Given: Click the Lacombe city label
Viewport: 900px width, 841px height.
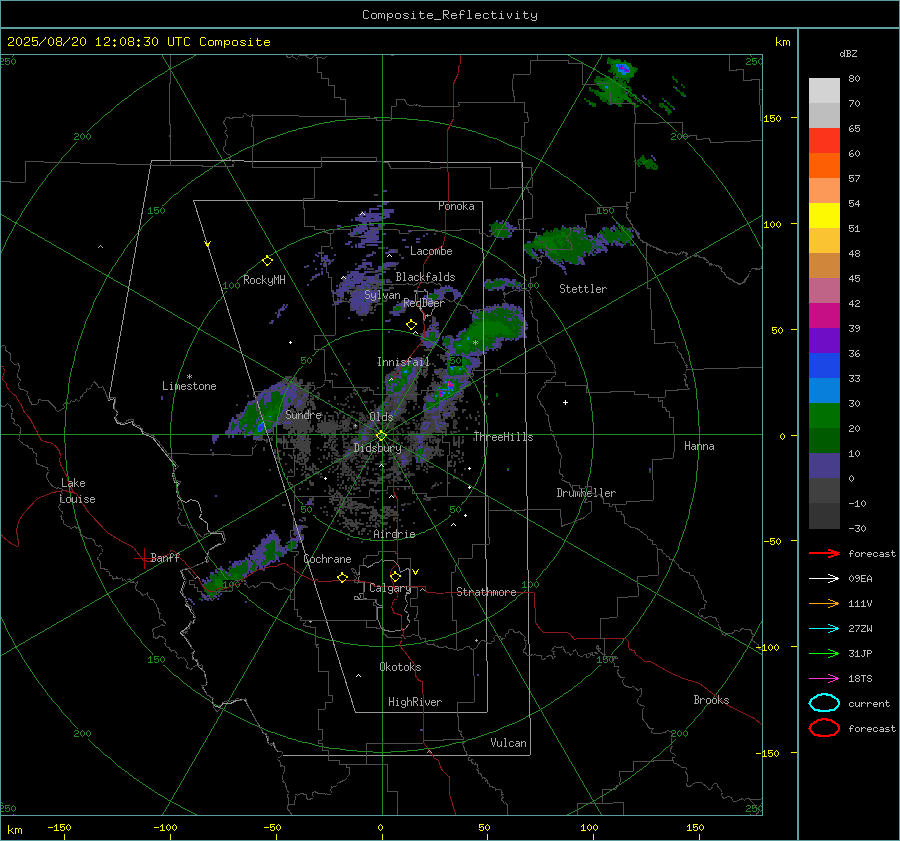Looking at the screenshot, I should (431, 251).
